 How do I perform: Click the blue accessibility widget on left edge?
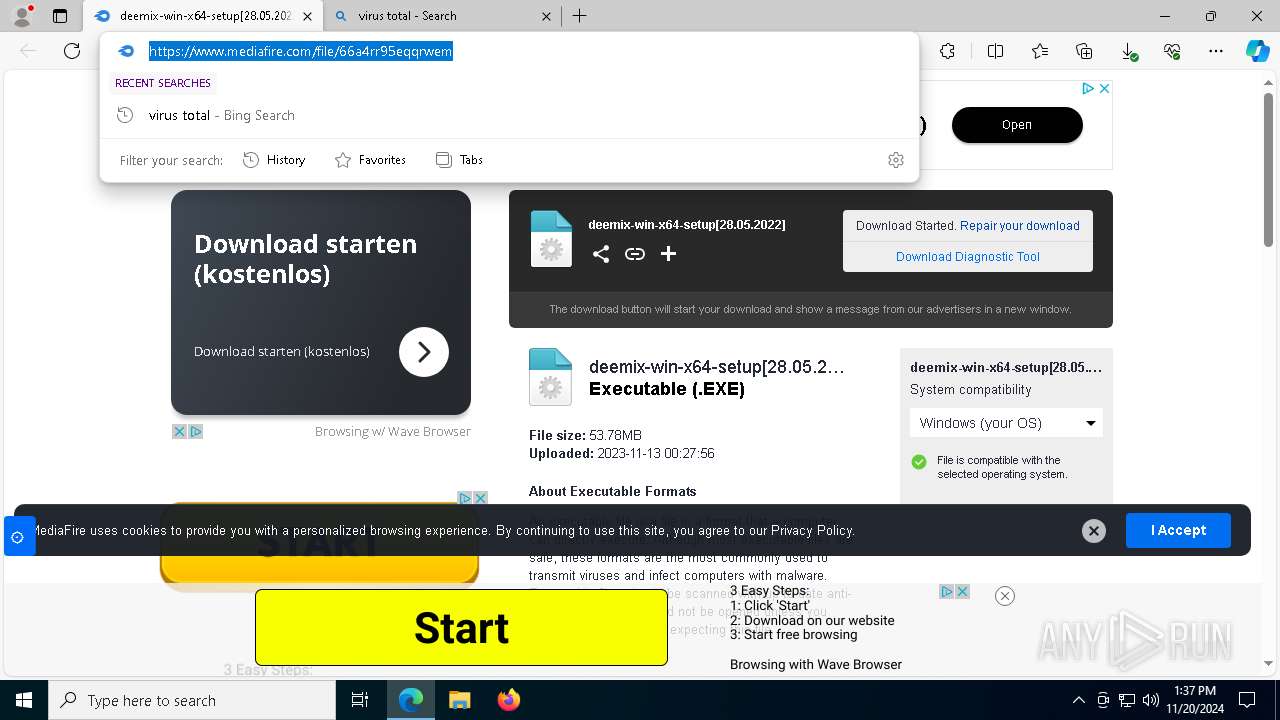click(x=18, y=537)
